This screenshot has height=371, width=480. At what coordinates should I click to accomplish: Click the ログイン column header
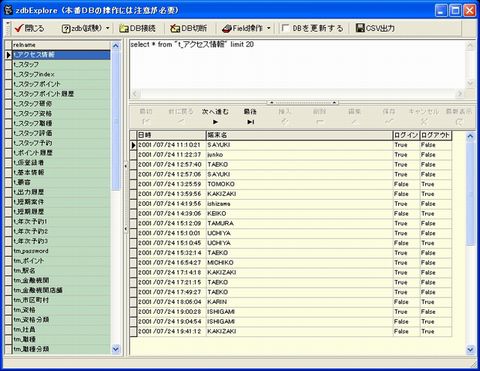click(406, 135)
